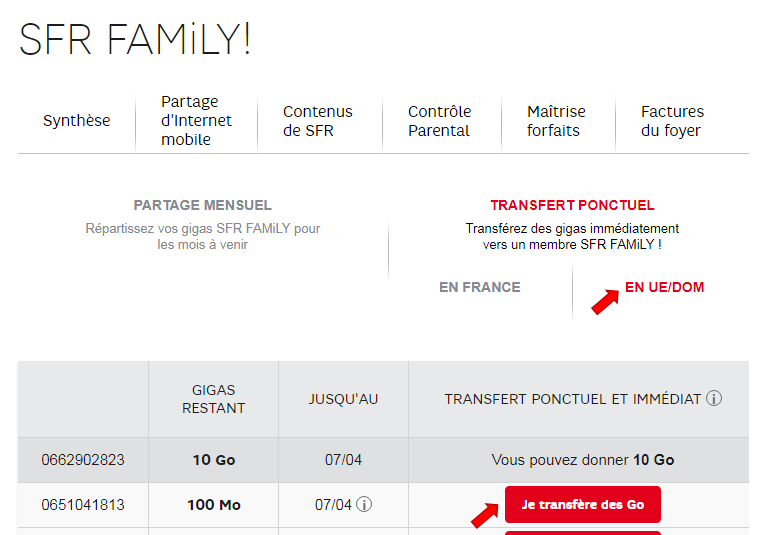Image resolution: width=760 pixels, height=535 pixels.
Task: Go to Contrôle Parental tab
Action: point(439,121)
